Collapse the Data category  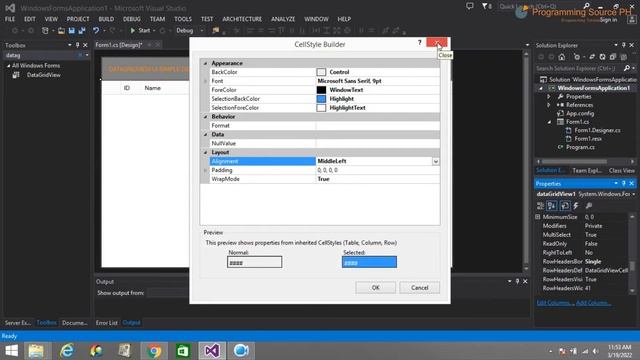(205, 134)
